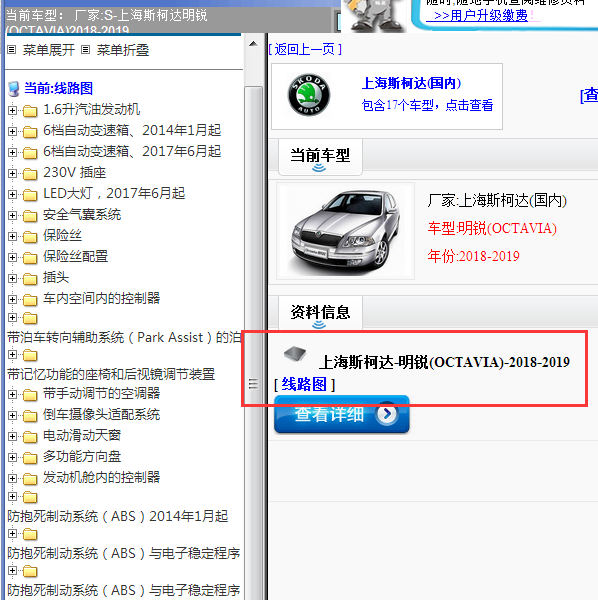
Task: Select 插头 tree label
Action: pos(56,277)
